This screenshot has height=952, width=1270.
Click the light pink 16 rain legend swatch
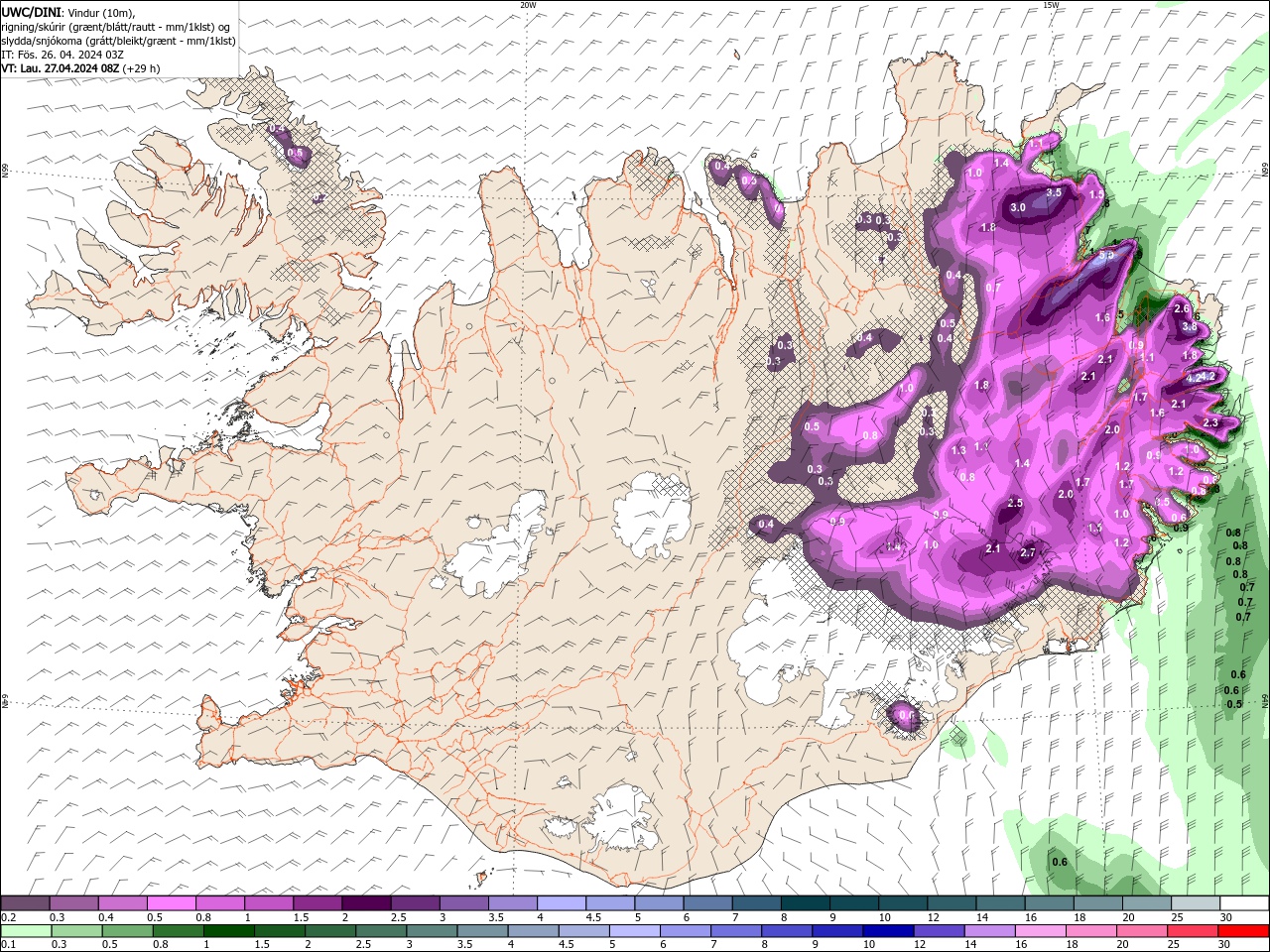1041,931
